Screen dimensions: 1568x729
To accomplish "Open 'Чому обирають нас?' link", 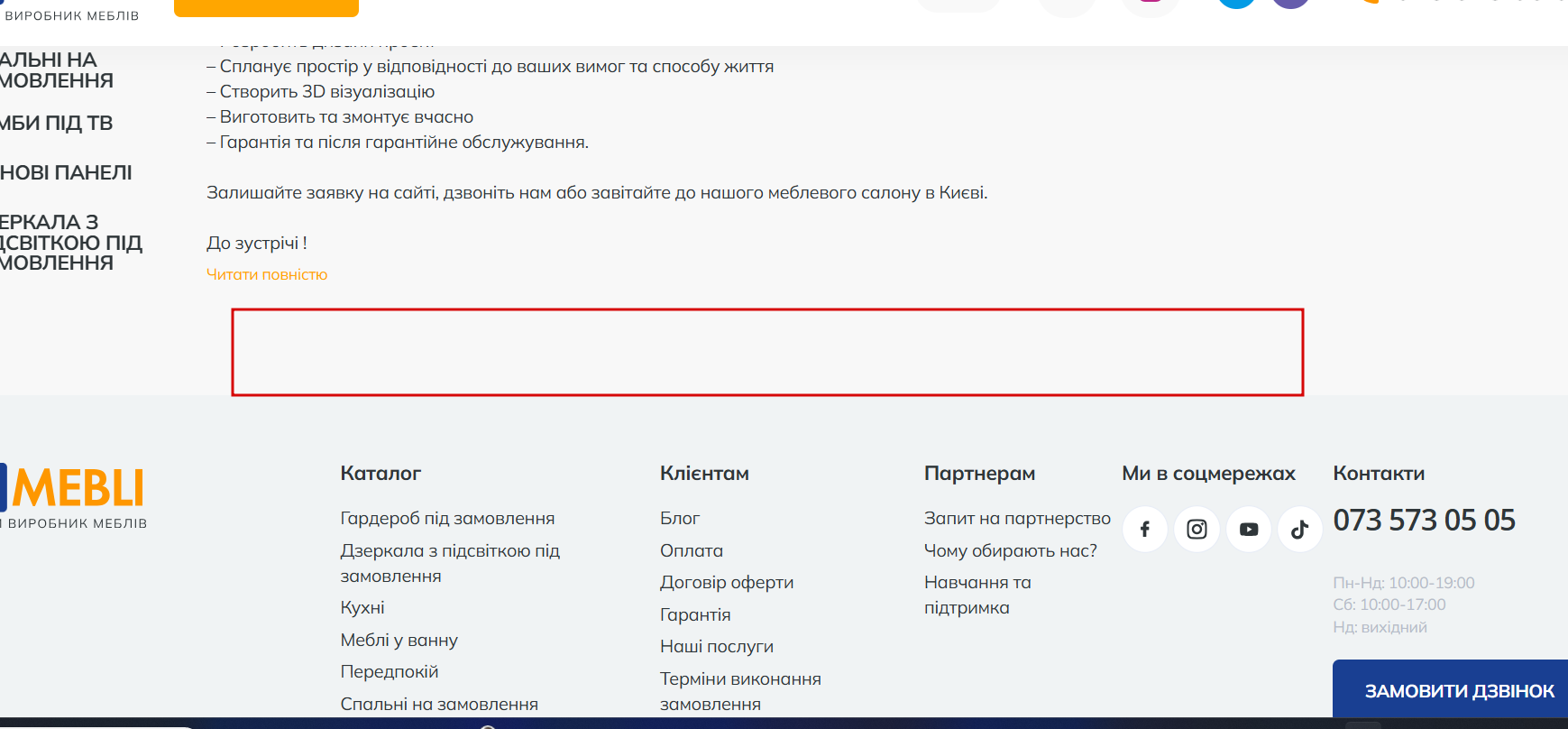I will (1011, 551).
